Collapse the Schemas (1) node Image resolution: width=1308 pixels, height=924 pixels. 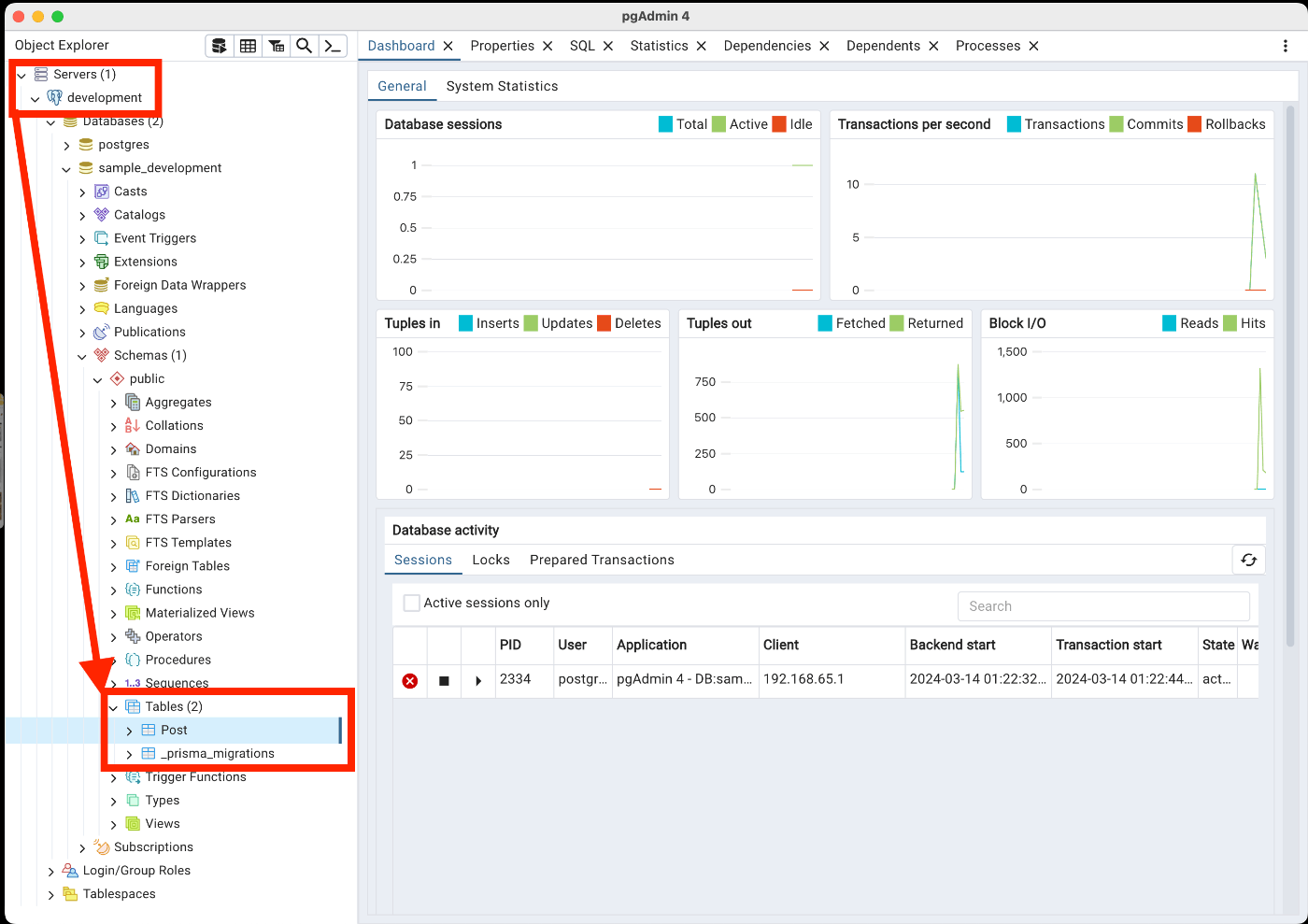82,356
